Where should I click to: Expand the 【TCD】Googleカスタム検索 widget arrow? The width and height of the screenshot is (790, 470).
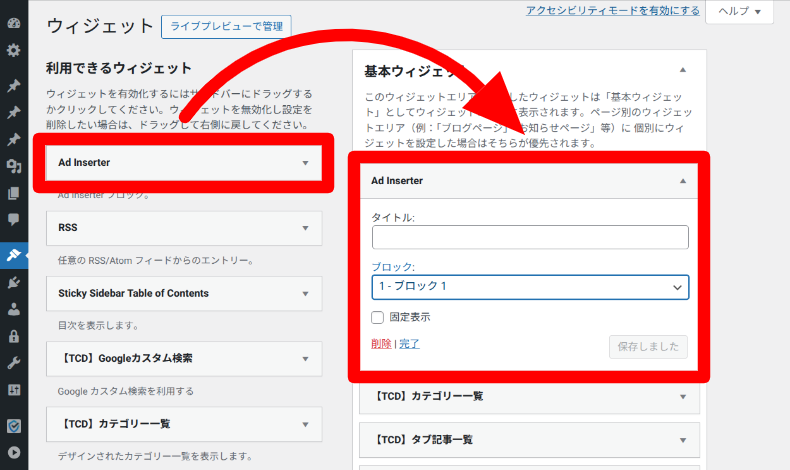coord(305,359)
